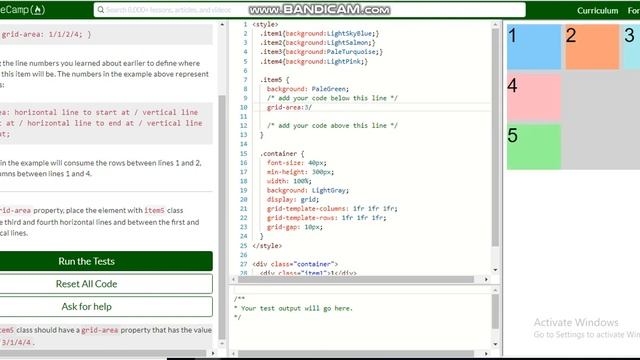Click the display: grid line

coord(293,200)
